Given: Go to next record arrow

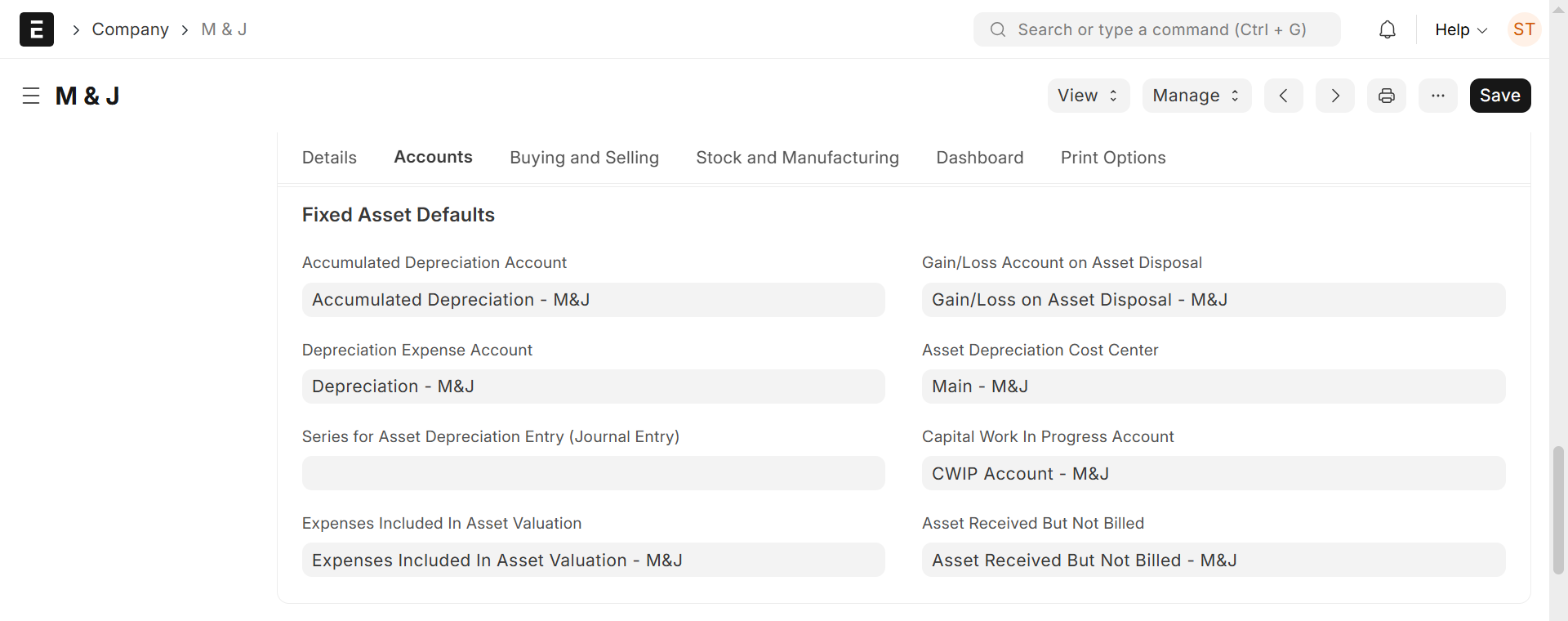Looking at the screenshot, I should (x=1334, y=96).
